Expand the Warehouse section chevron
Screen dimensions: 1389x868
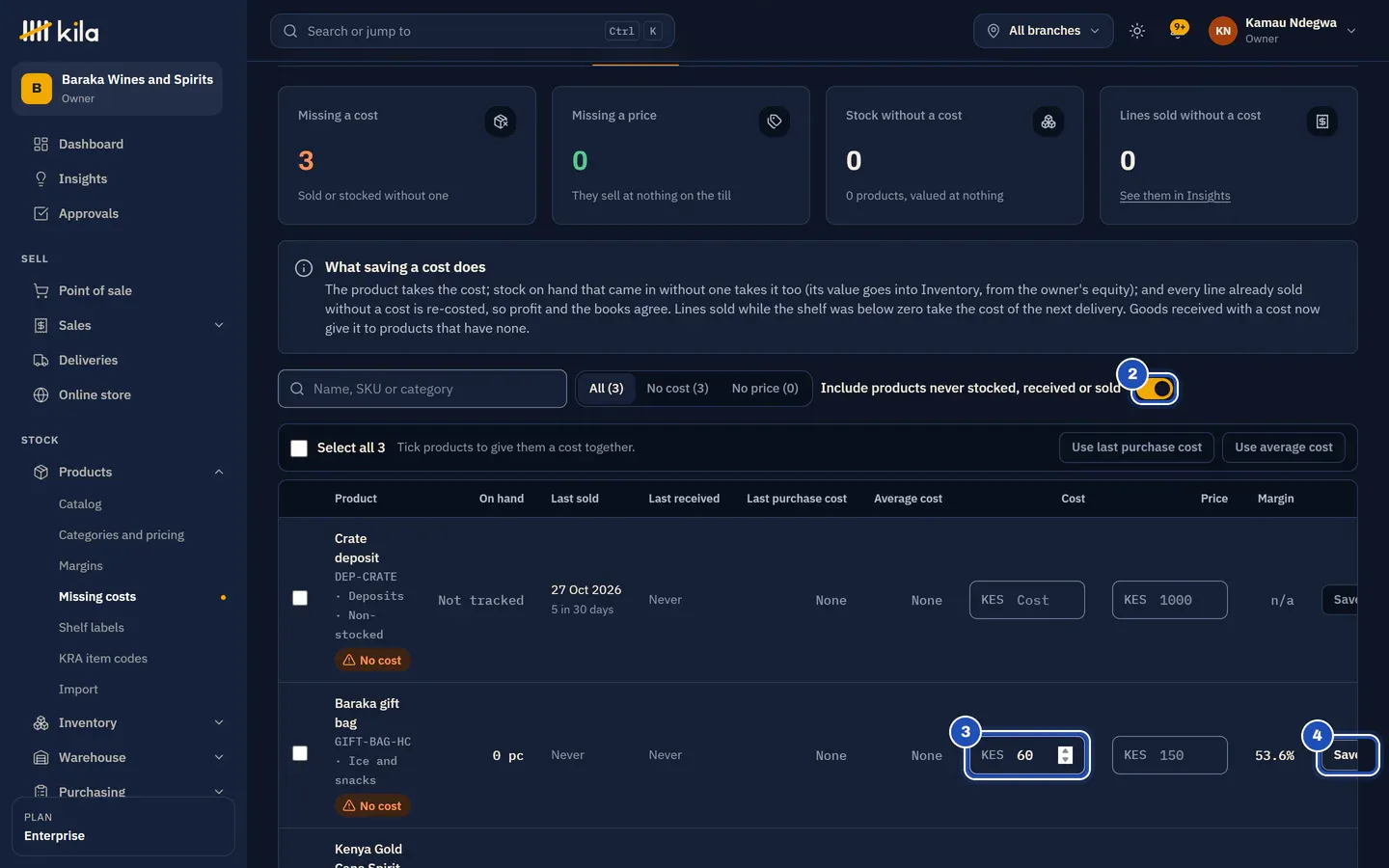pyautogui.click(x=219, y=757)
